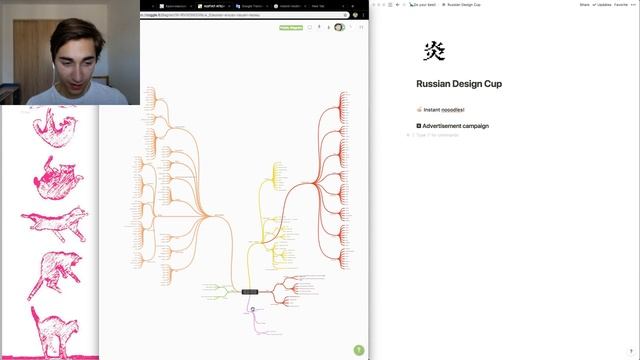Open the 'Instant noodles!' subpage

point(440,110)
